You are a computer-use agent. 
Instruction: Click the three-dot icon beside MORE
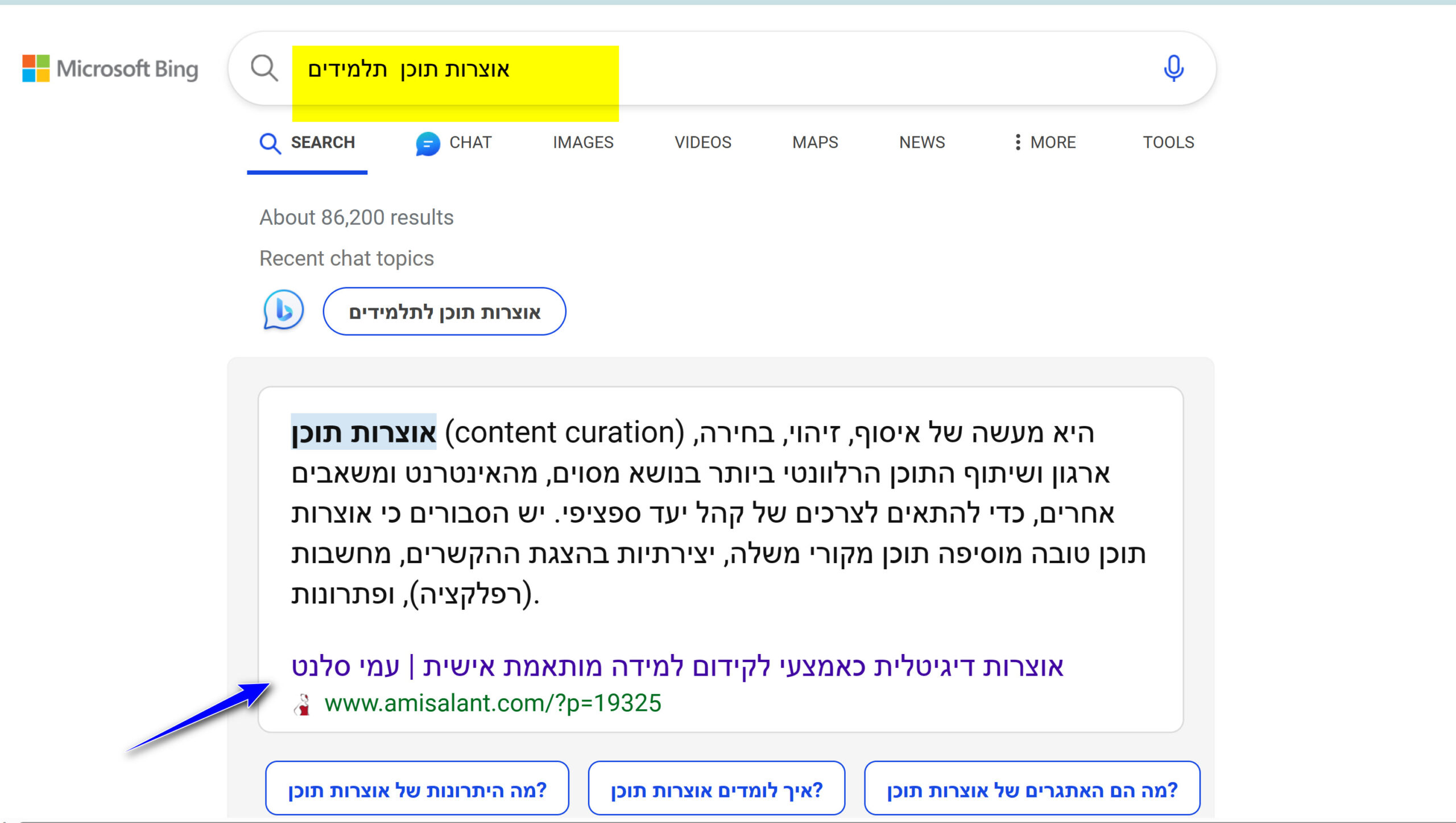1017,142
